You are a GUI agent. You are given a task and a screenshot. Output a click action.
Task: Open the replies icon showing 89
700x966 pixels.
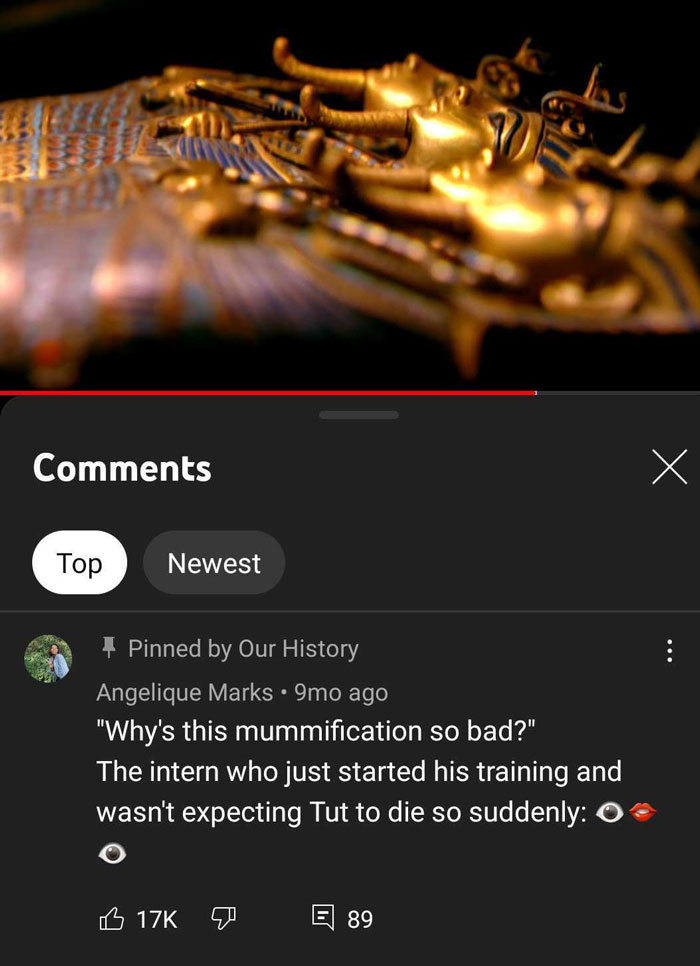point(323,917)
